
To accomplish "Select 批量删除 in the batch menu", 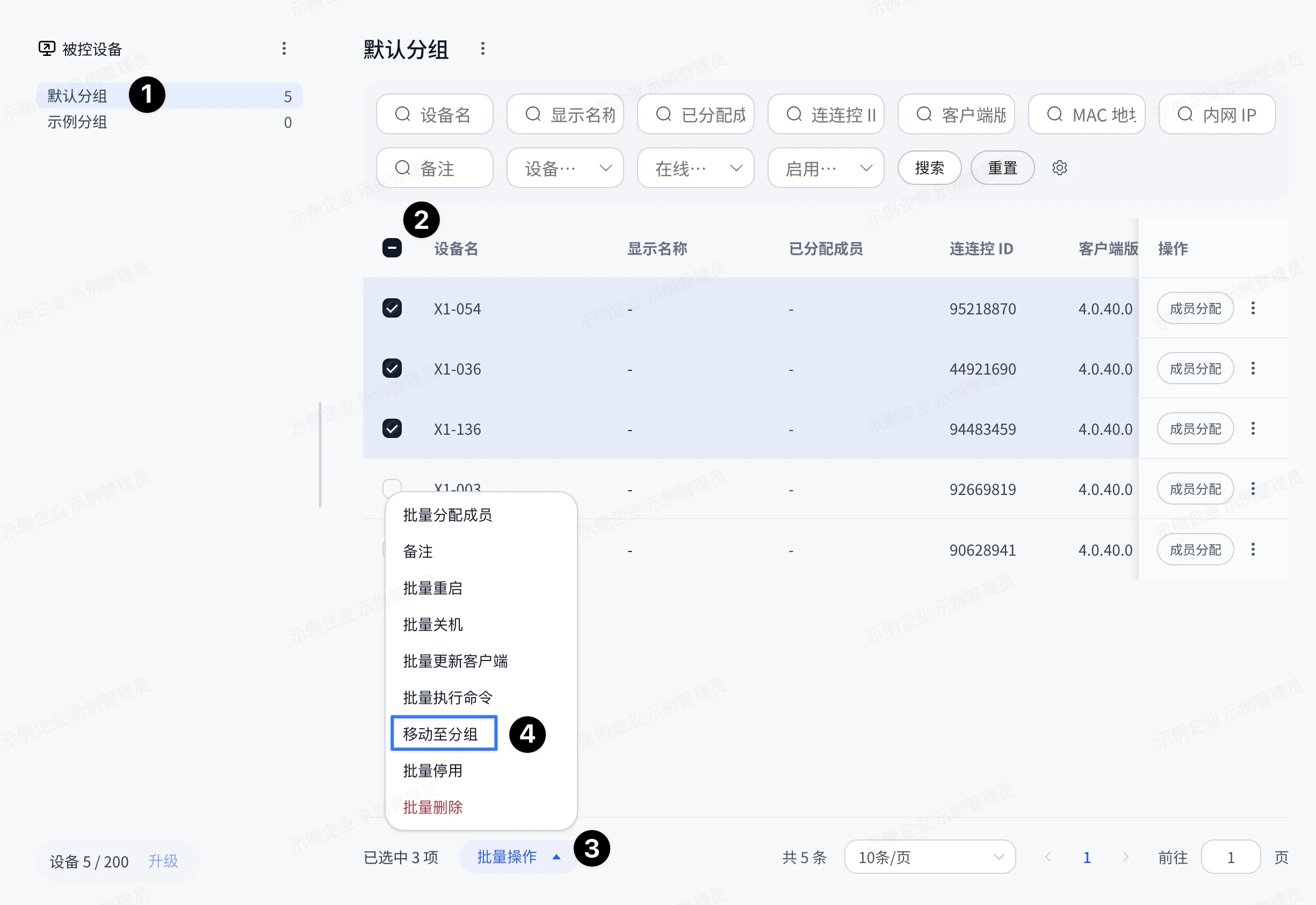I will click(x=432, y=807).
